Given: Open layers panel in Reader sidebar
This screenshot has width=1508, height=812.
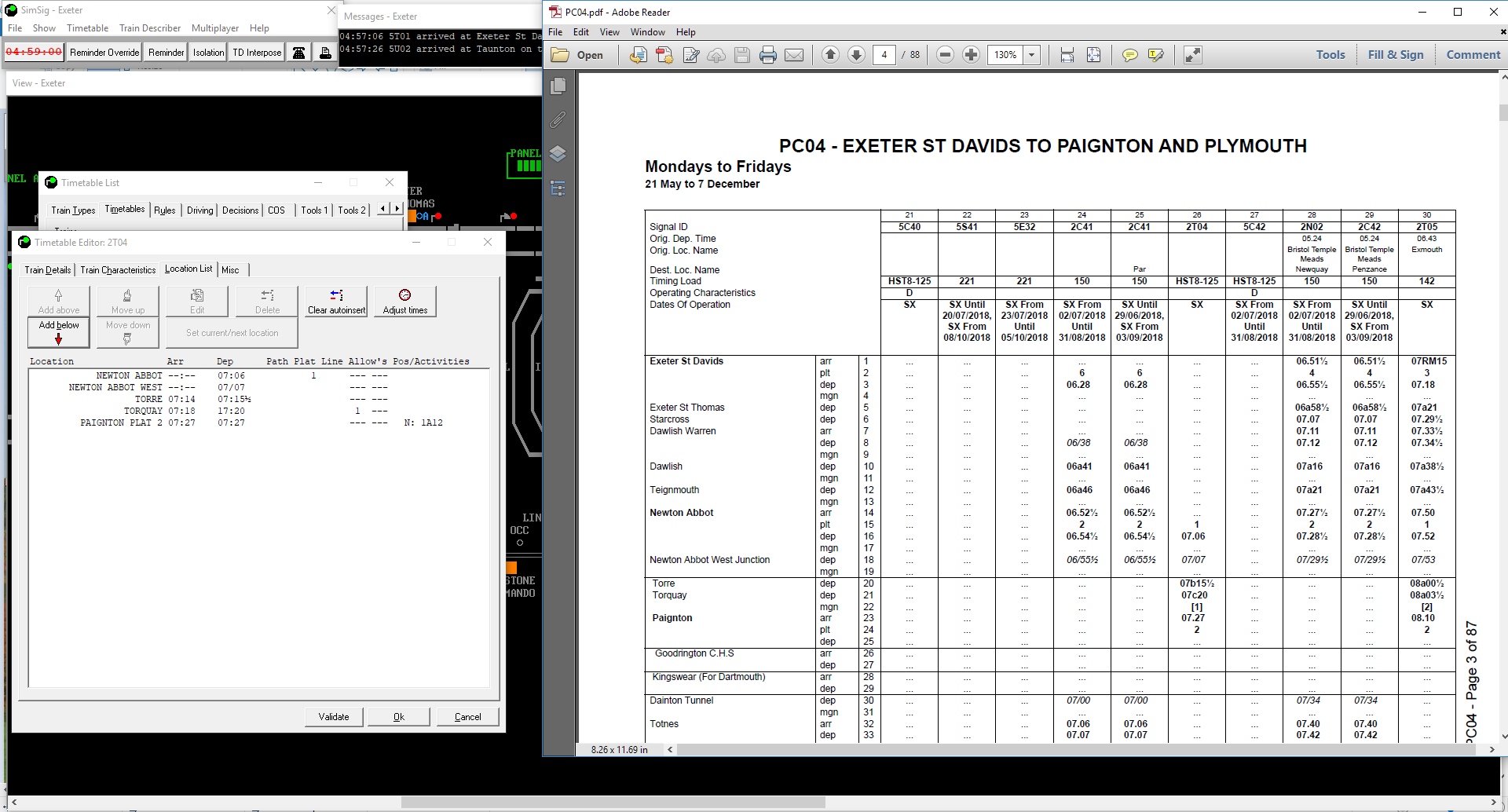Looking at the screenshot, I should pos(558,154).
